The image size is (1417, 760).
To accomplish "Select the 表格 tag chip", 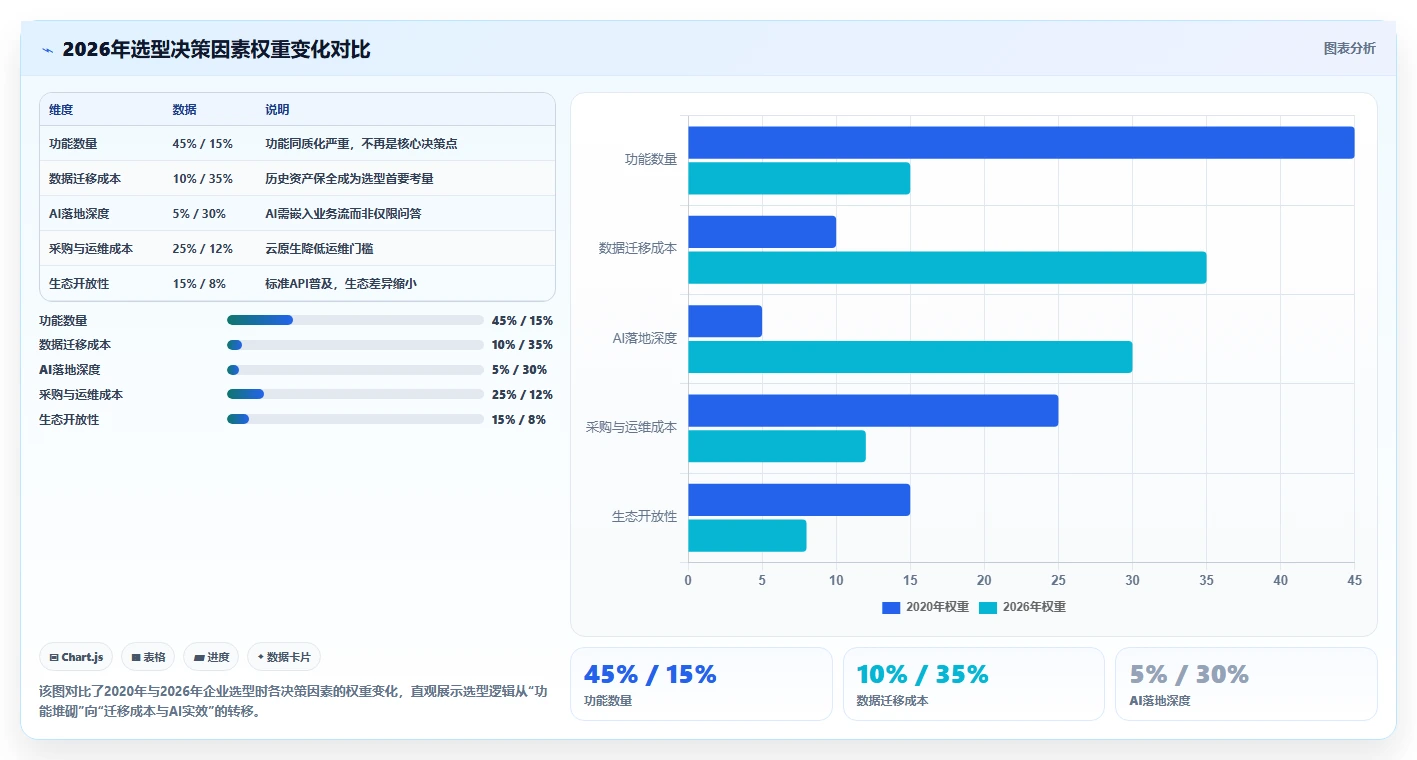I will (x=148, y=657).
